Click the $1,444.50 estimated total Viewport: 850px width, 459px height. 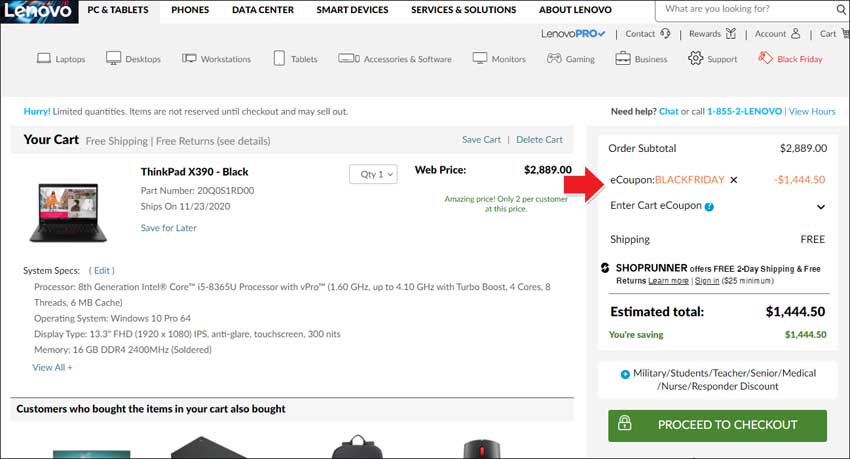[795, 312]
